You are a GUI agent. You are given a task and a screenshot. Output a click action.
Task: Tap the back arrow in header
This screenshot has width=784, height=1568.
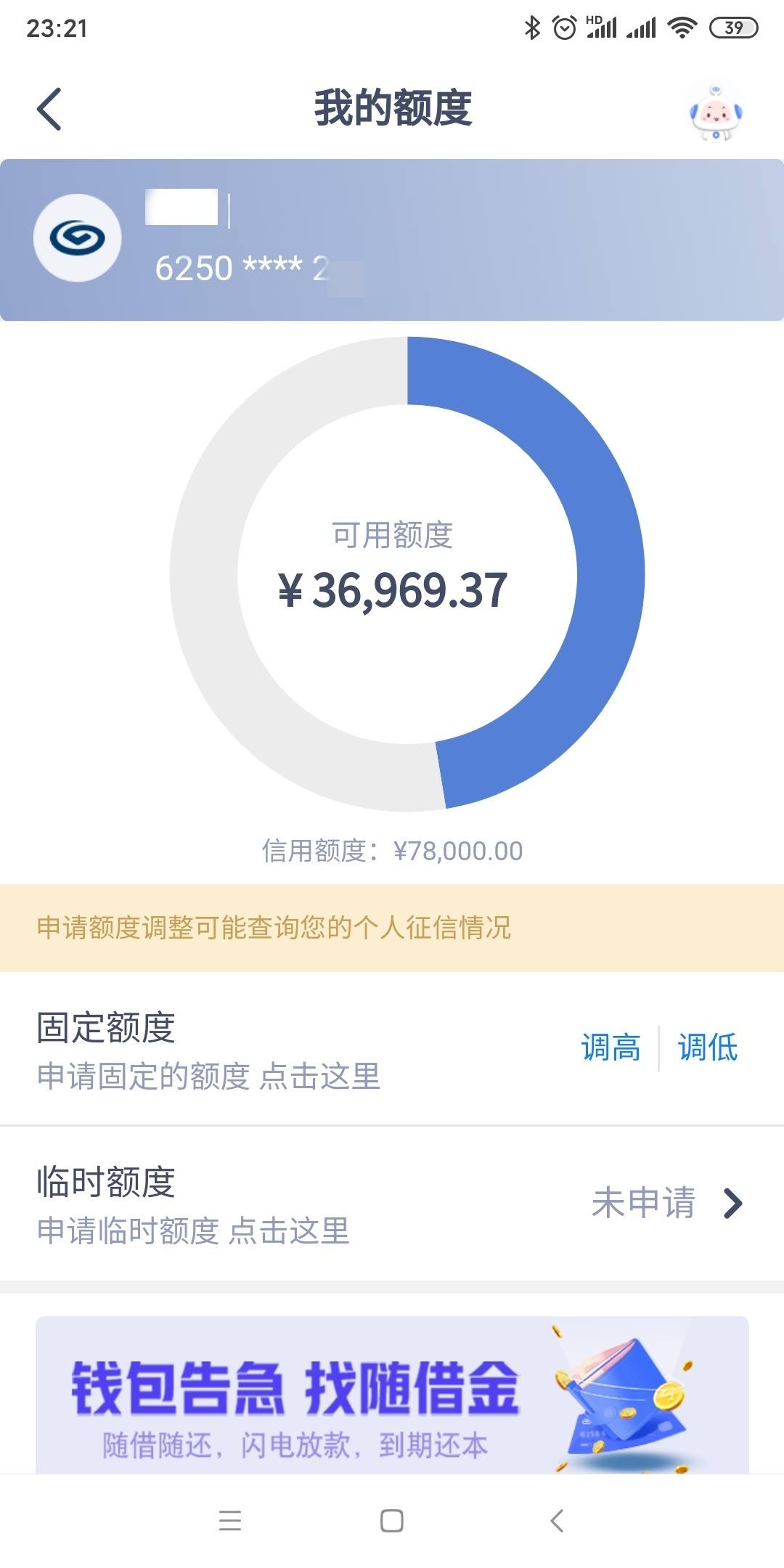(x=49, y=109)
